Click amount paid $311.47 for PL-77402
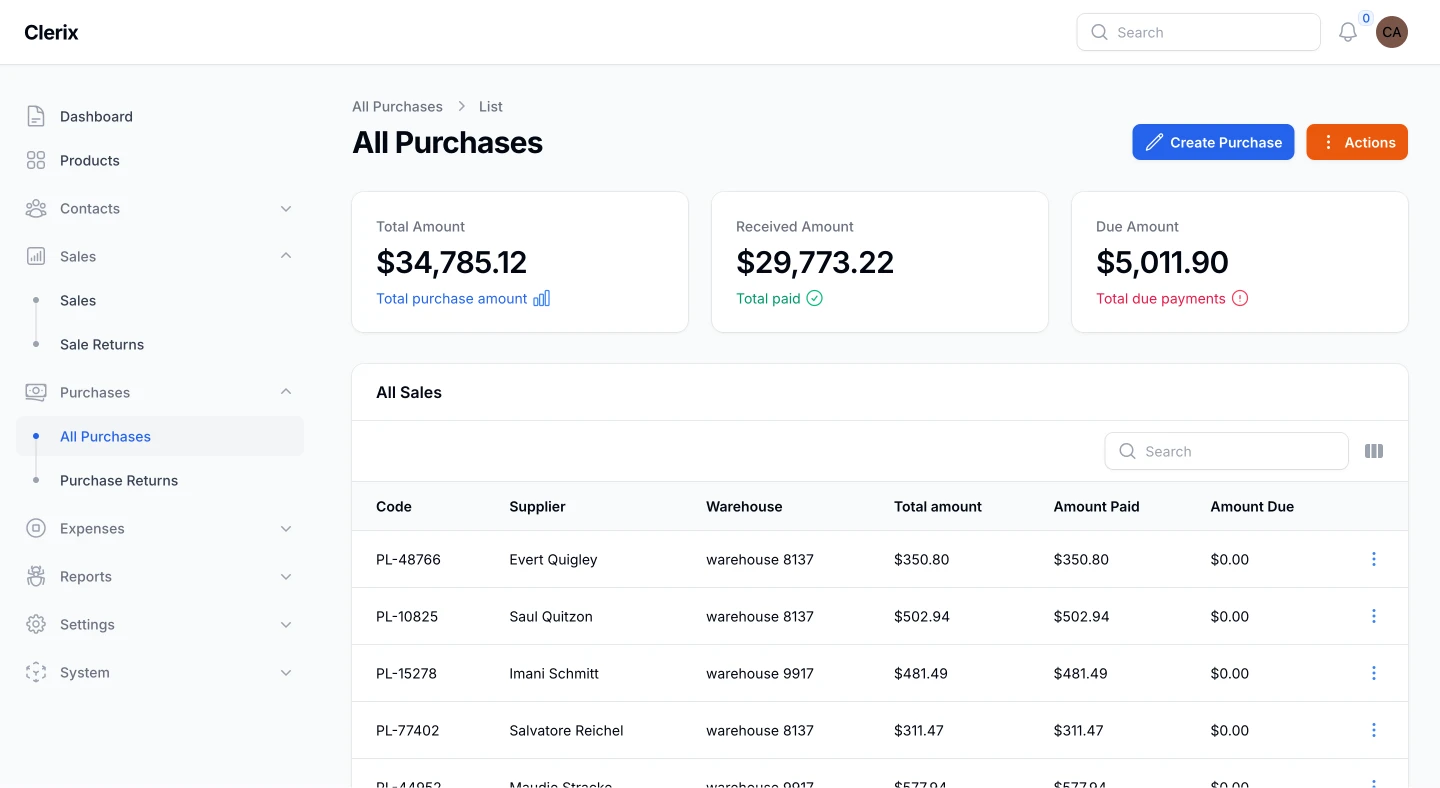 1078,730
